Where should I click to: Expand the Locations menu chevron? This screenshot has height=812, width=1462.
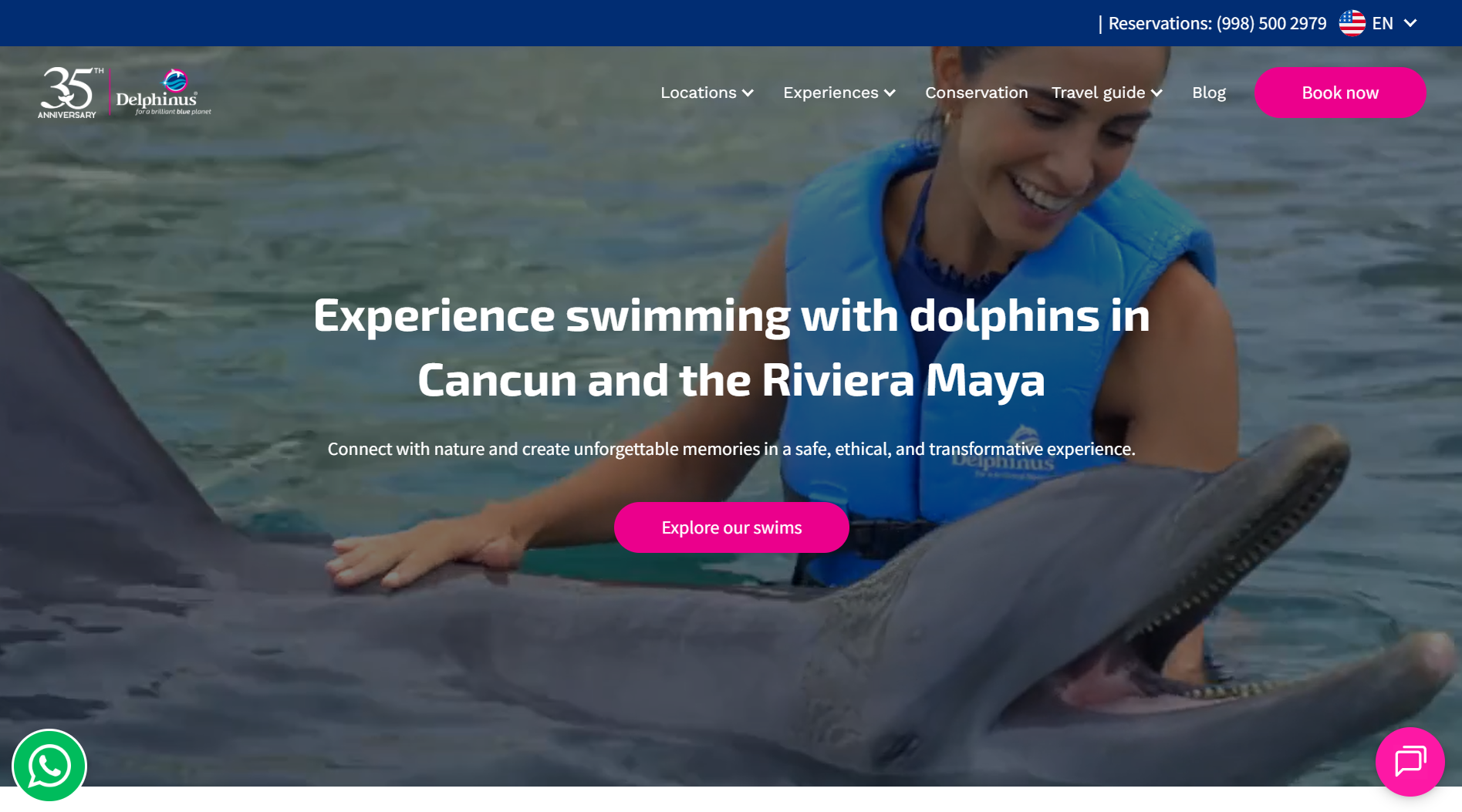(748, 93)
